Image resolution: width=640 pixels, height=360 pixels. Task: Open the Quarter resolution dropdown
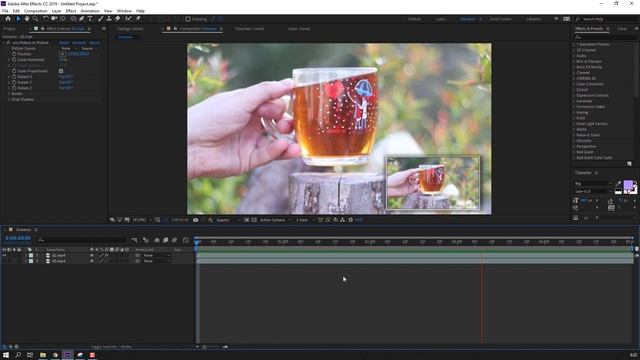coord(228,220)
